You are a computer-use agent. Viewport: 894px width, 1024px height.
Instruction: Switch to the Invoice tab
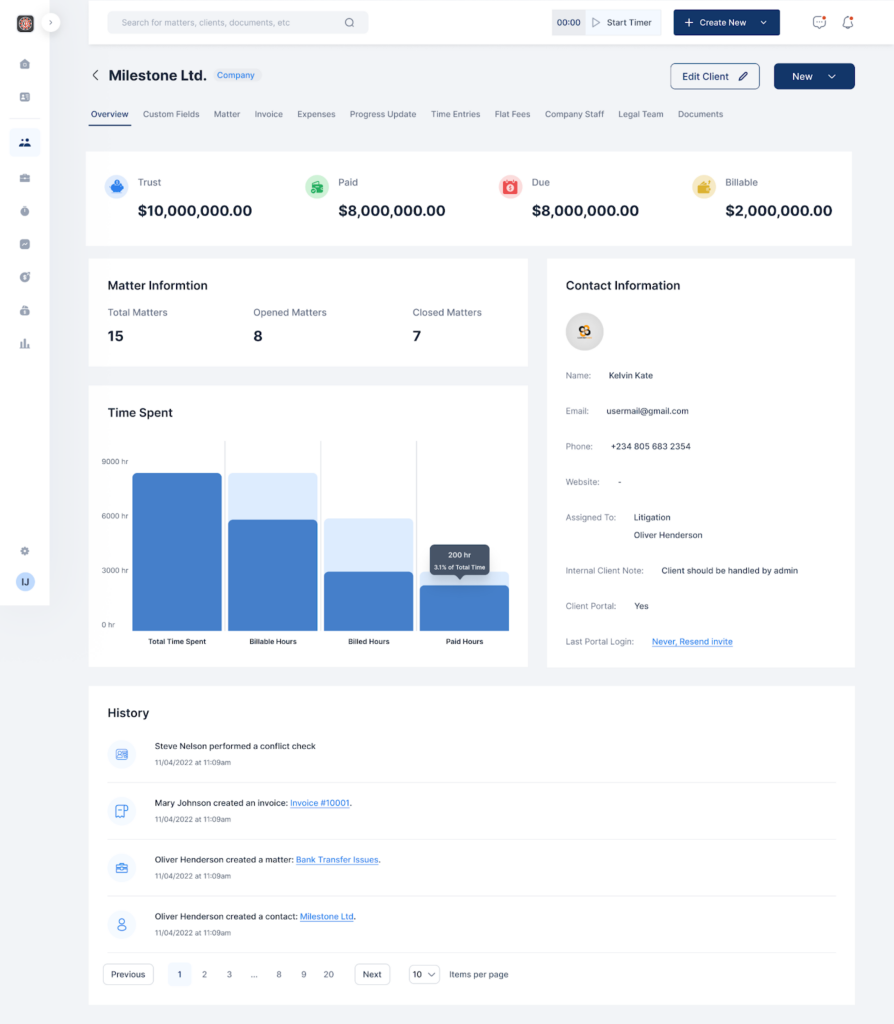[x=268, y=114]
